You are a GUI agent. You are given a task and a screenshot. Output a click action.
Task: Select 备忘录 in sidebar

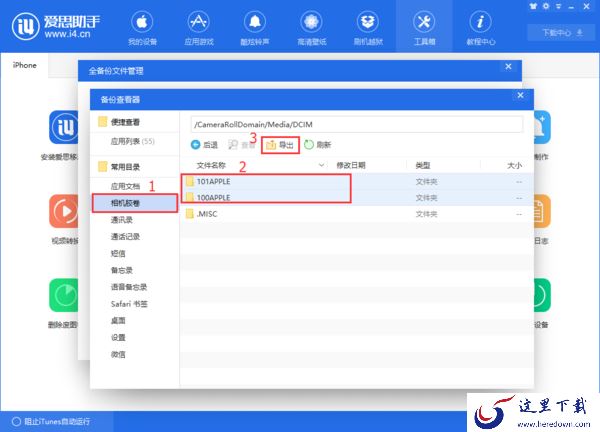click(121, 271)
